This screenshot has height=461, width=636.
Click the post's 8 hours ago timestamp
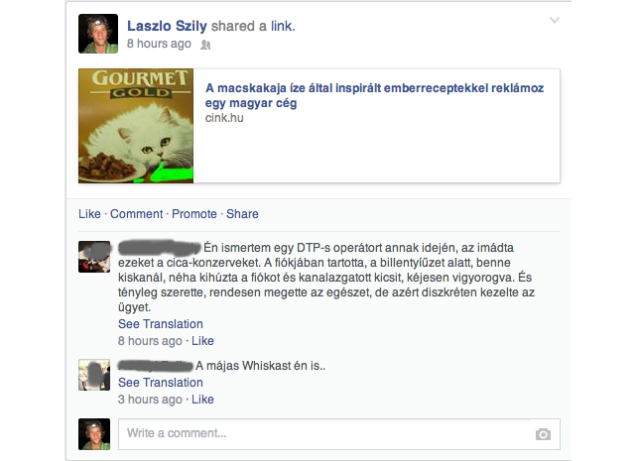tap(159, 44)
